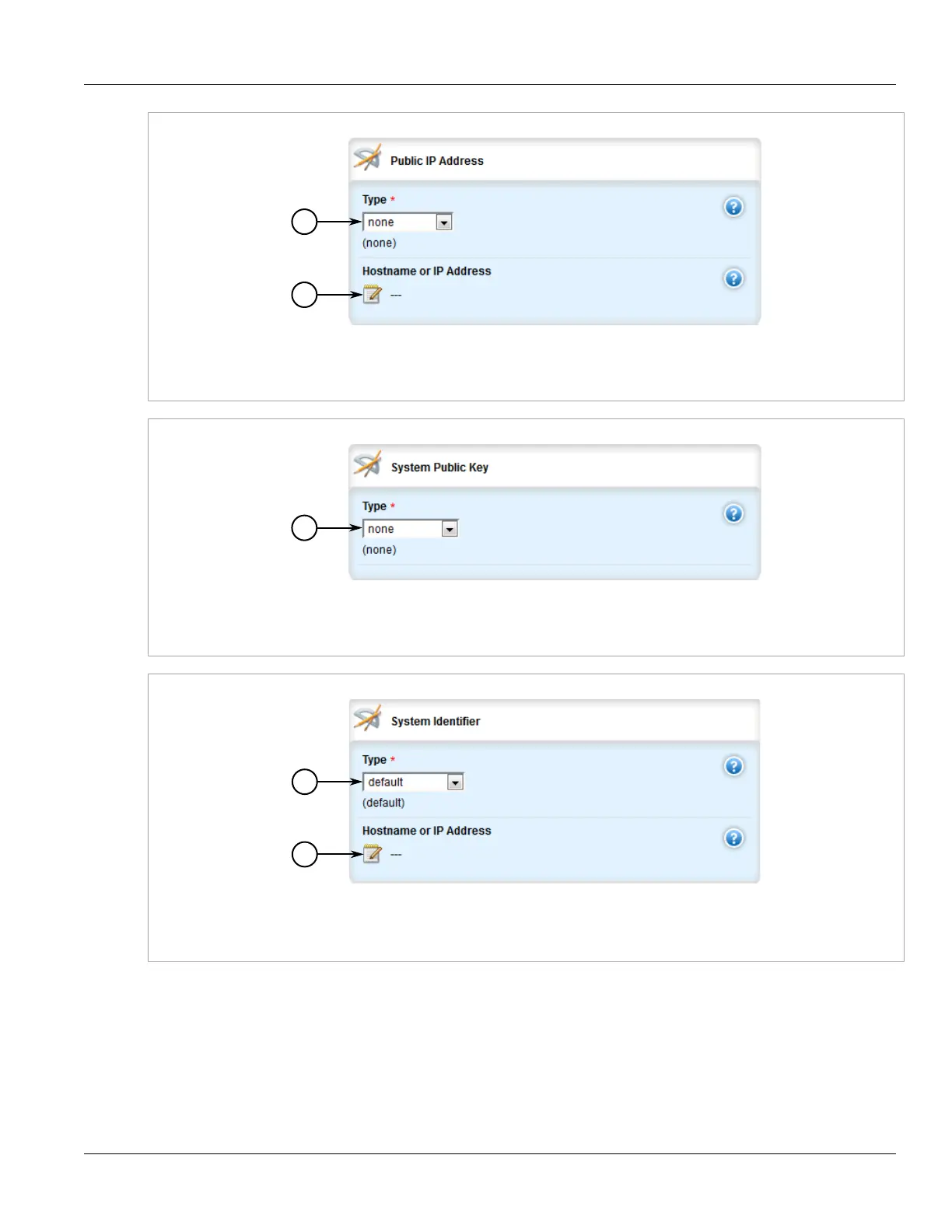
Task: Click edit icon under Public IP Address Hostname
Action: 373,295
